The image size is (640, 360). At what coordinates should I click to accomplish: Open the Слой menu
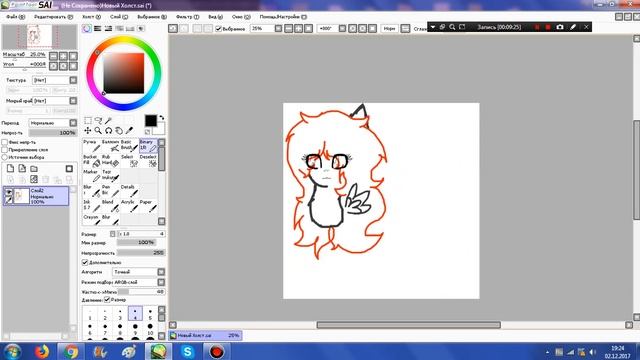119,17
